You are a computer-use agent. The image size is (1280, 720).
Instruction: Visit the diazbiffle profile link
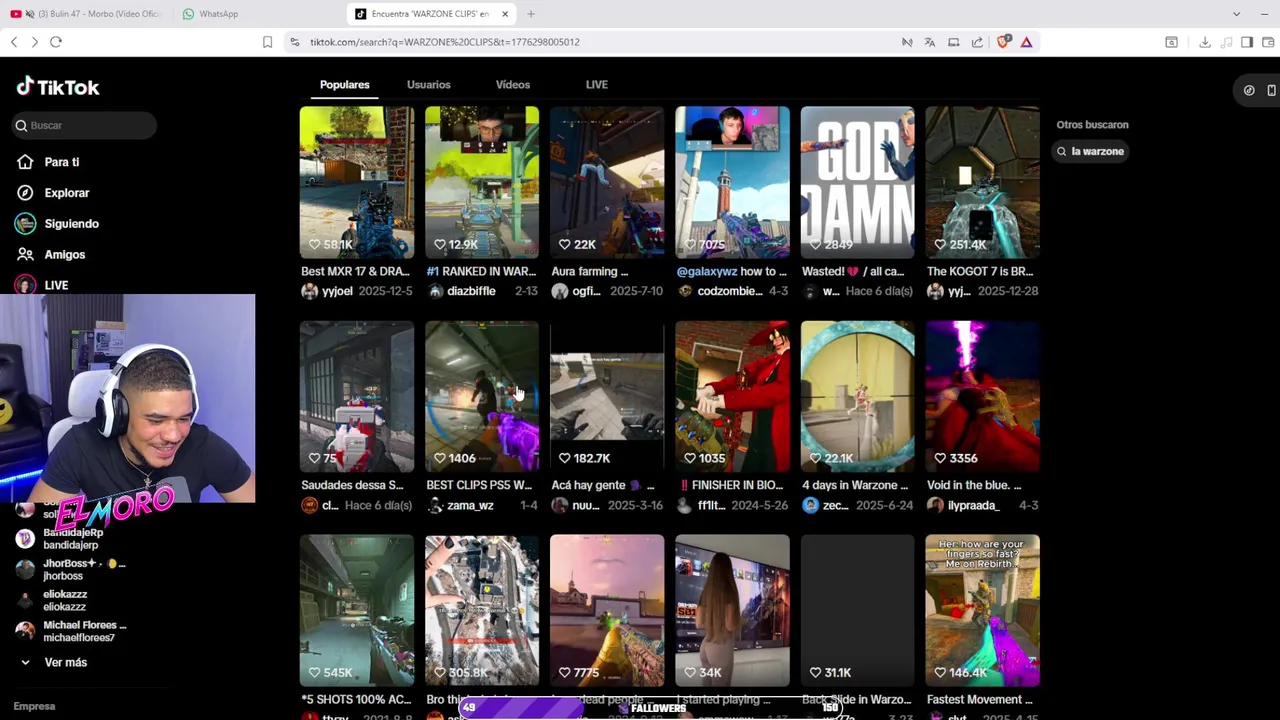coord(471,291)
